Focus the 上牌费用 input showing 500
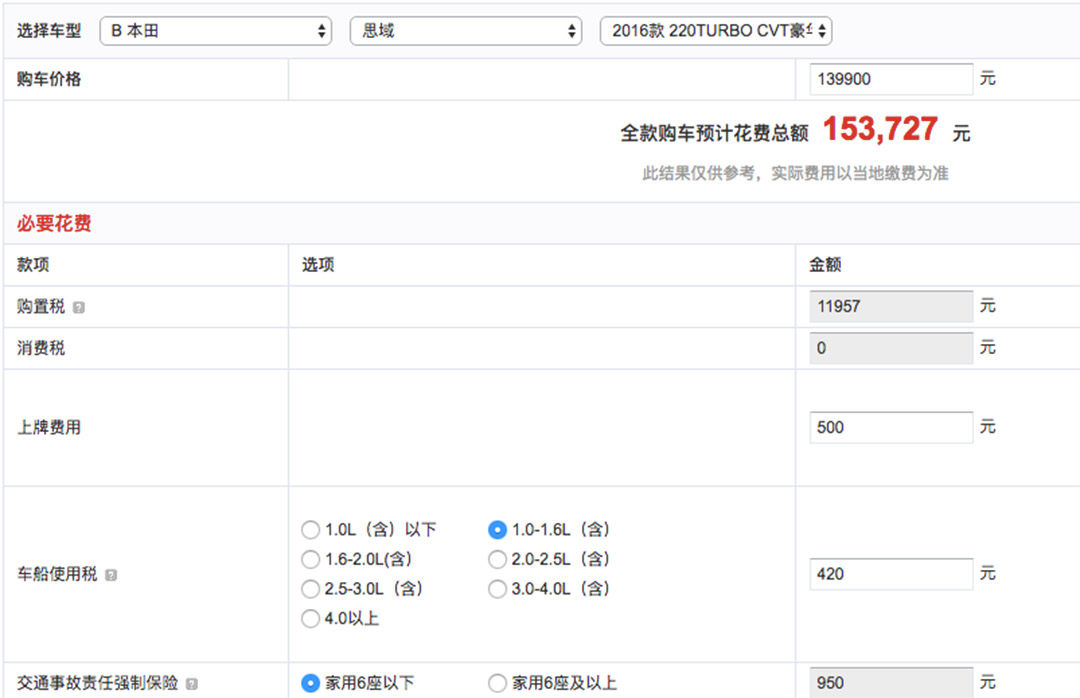Screen dimensions: 1080x698 point(890,427)
